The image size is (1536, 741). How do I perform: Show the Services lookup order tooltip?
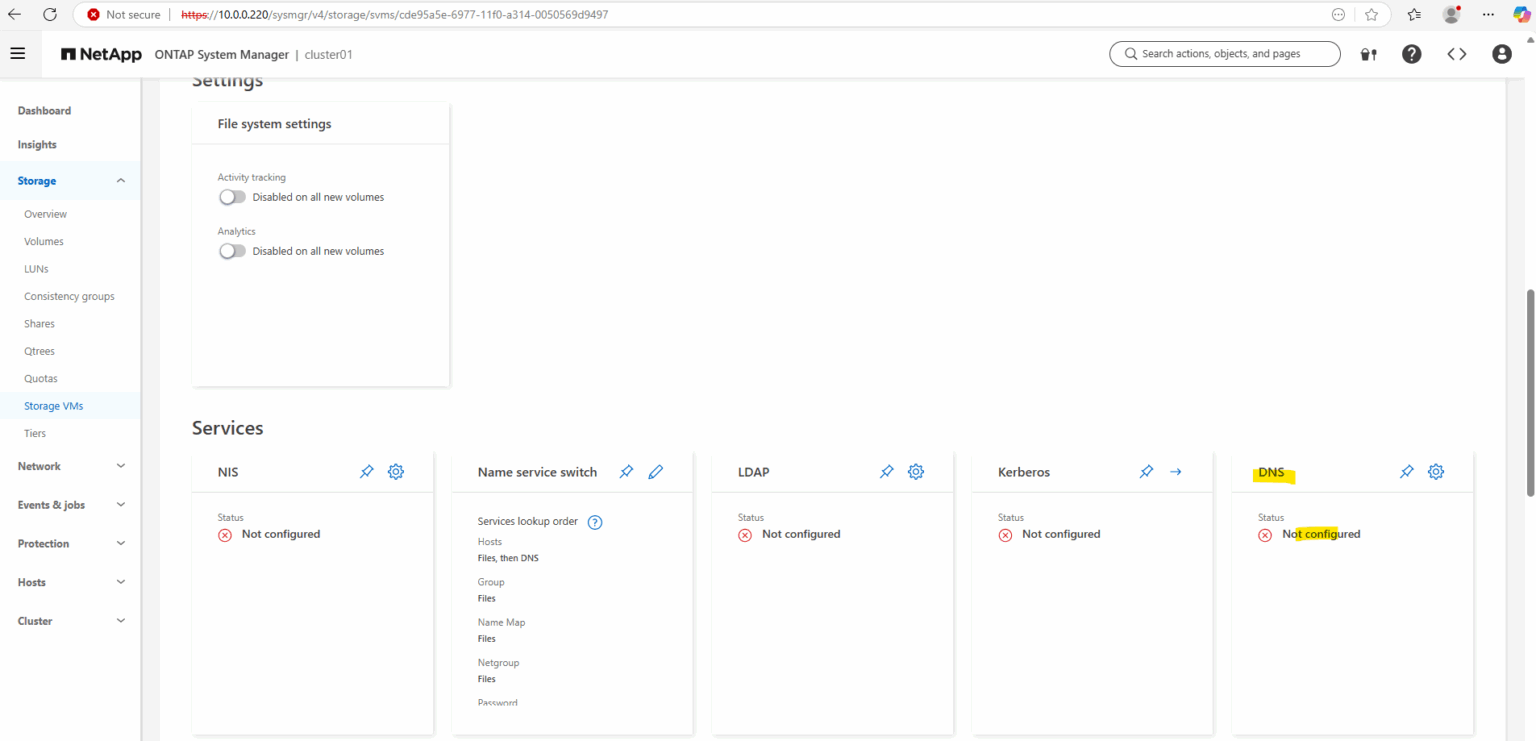click(x=595, y=521)
